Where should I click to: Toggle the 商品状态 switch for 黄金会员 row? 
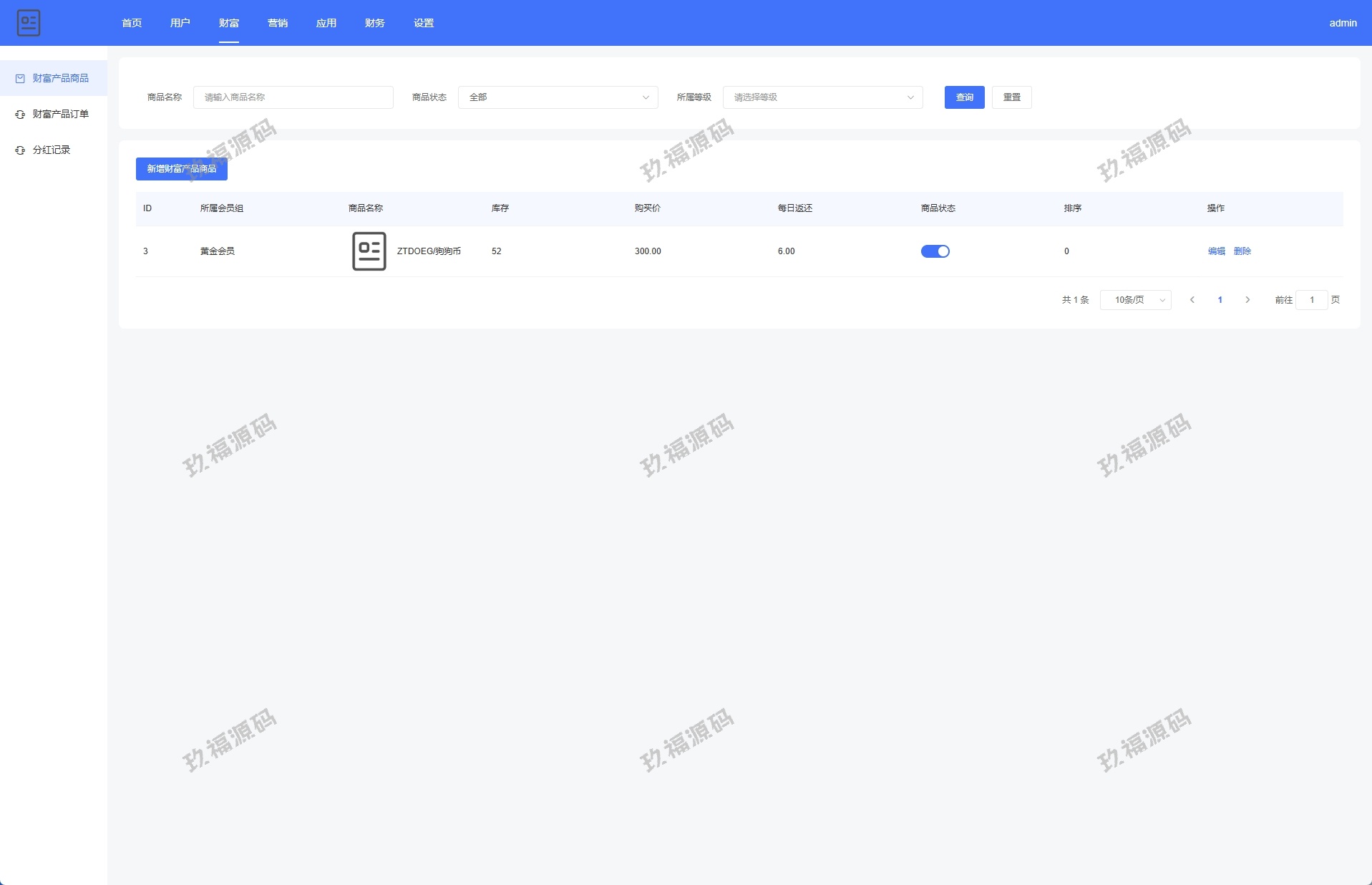935,251
